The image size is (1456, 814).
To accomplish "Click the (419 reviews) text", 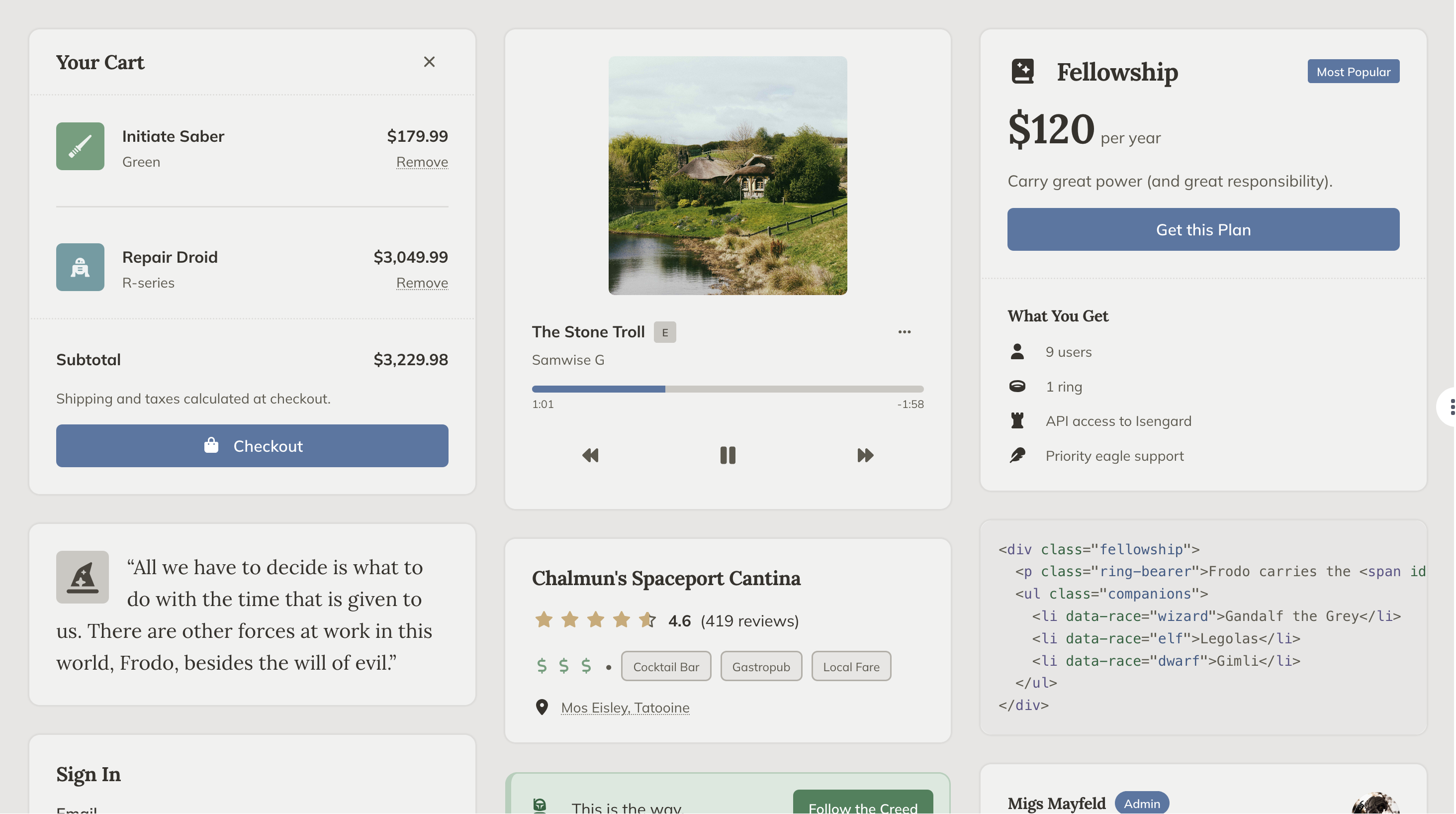I will [x=749, y=620].
